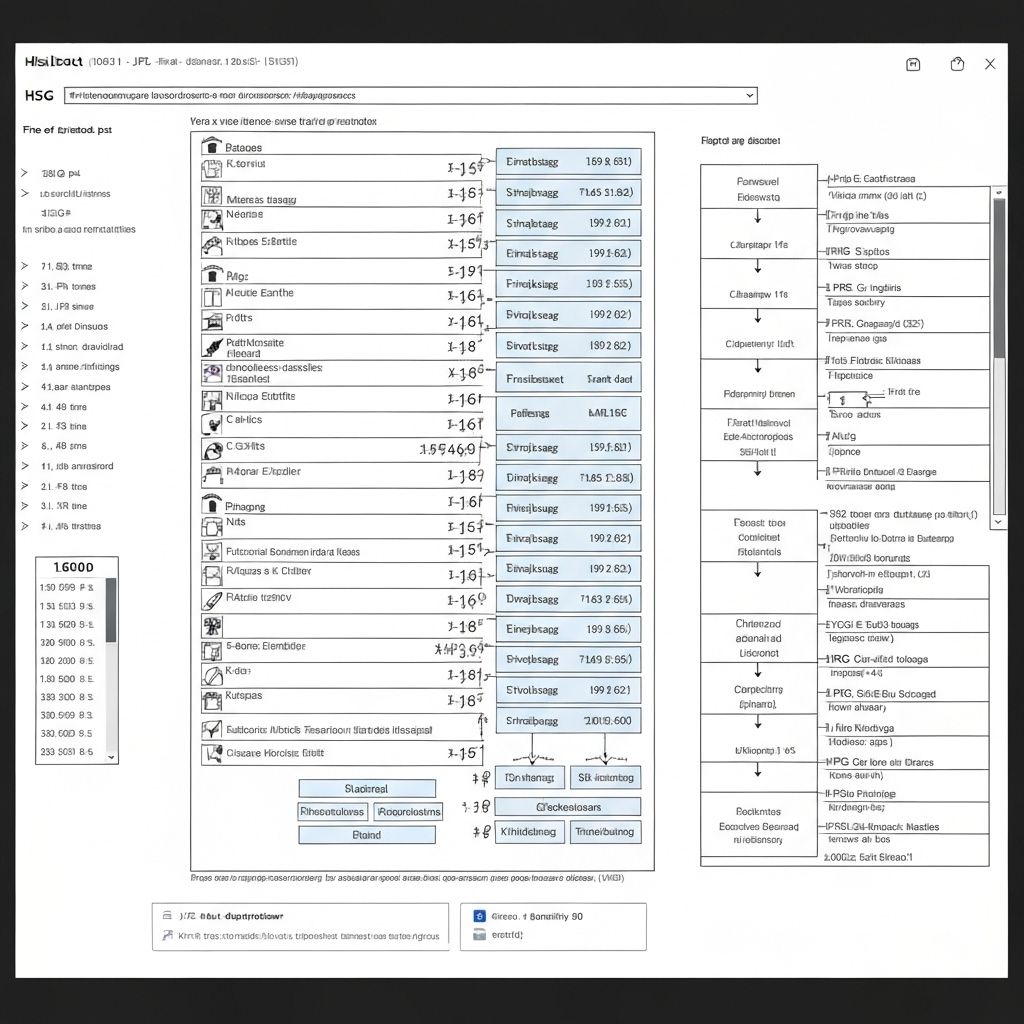Toggle the checkbox beside Neutie Eanthe
The image size is (1024, 1024).
click(211, 296)
